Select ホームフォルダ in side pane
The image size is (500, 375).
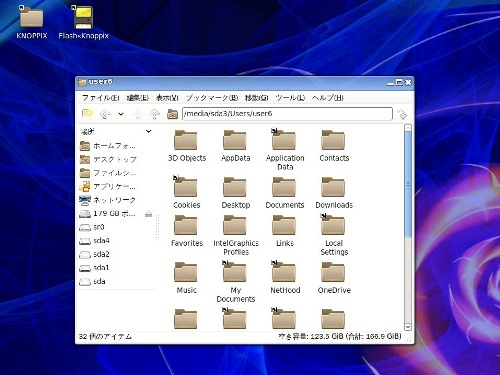click(x=108, y=146)
